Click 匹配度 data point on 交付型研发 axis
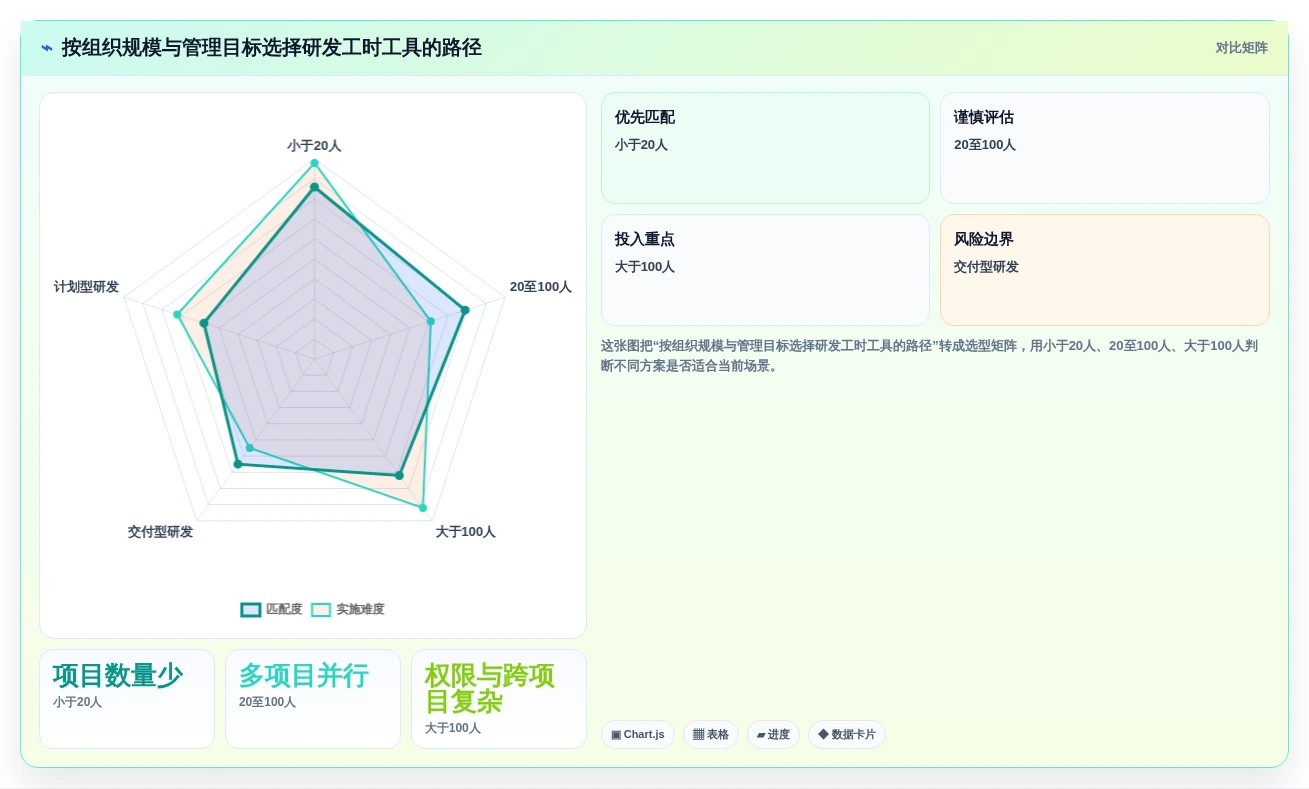1309x789 pixels. click(237, 464)
